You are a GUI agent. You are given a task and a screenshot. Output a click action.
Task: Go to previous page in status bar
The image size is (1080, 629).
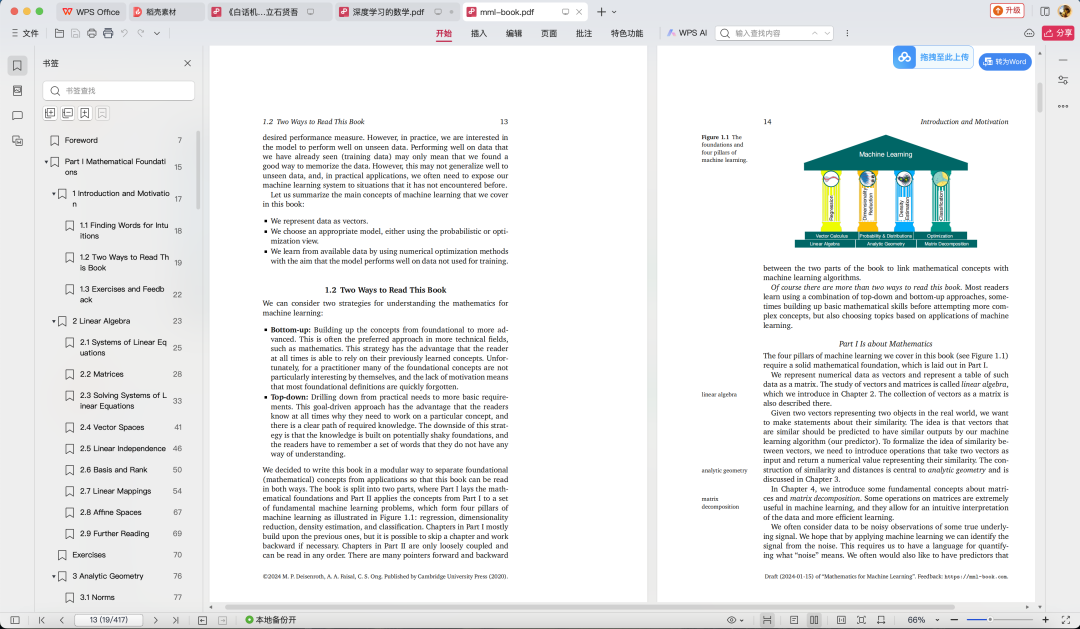pos(61,620)
